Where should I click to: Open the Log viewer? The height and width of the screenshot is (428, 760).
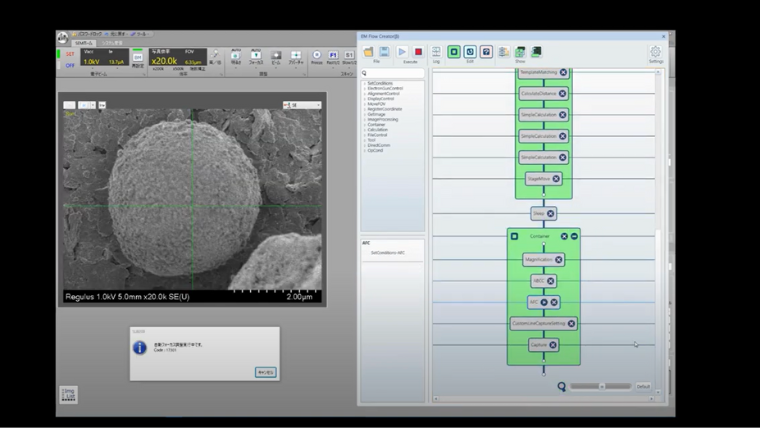coord(436,52)
